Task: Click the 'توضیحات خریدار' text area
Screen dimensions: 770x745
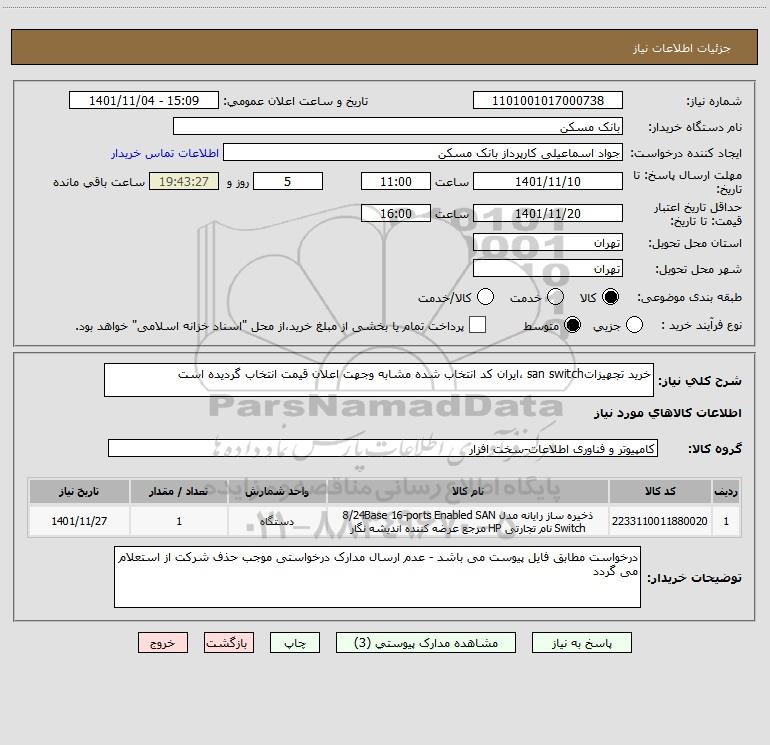Action: pyautogui.click(x=377, y=577)
